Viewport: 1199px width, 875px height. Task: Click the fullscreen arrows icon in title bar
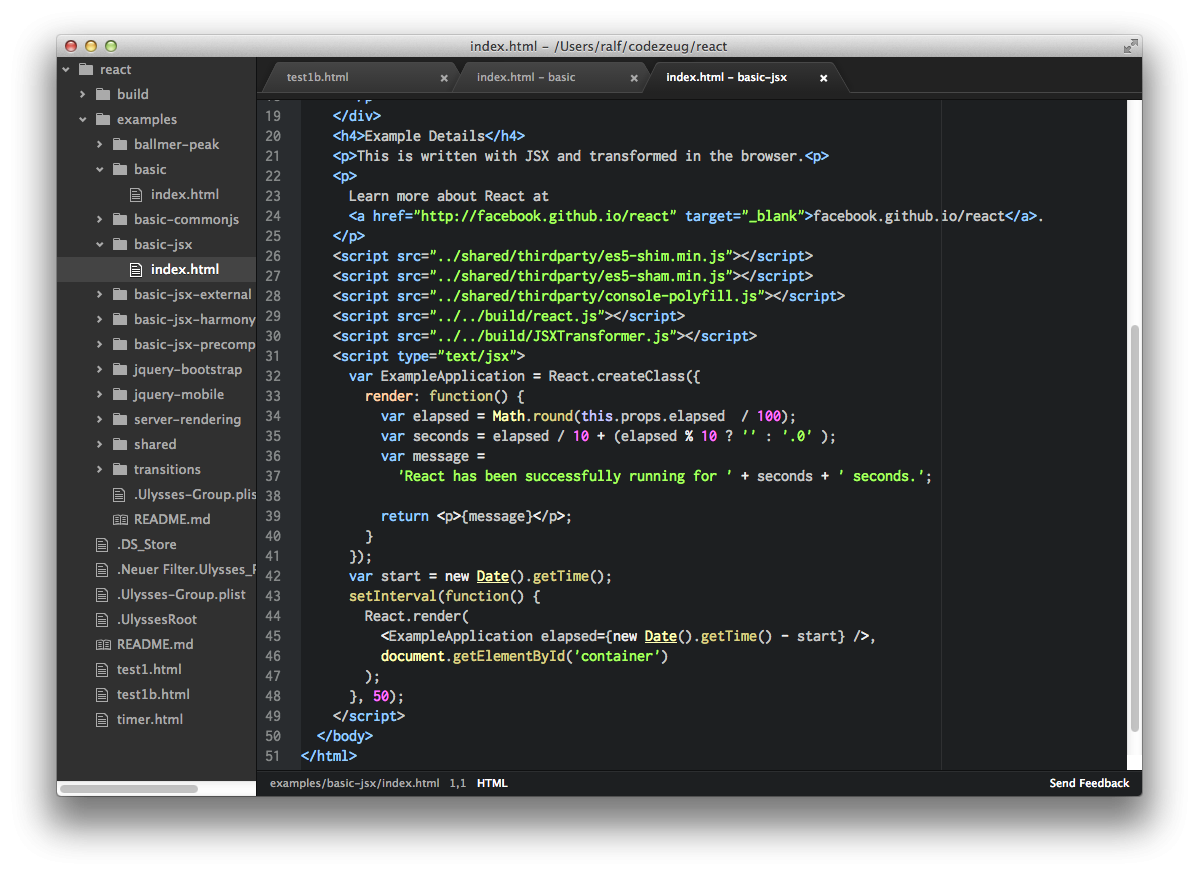pyautogui.click(x=1130, y=46)
